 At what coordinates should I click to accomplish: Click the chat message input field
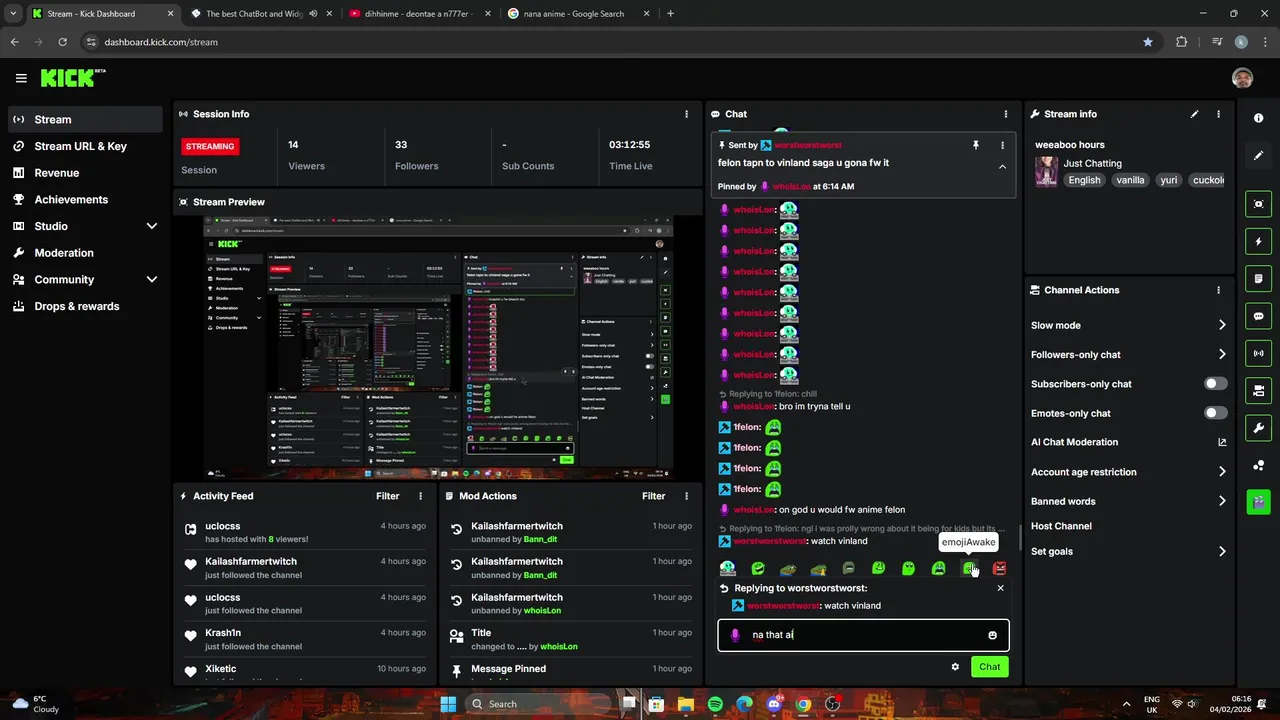(863, 635)
